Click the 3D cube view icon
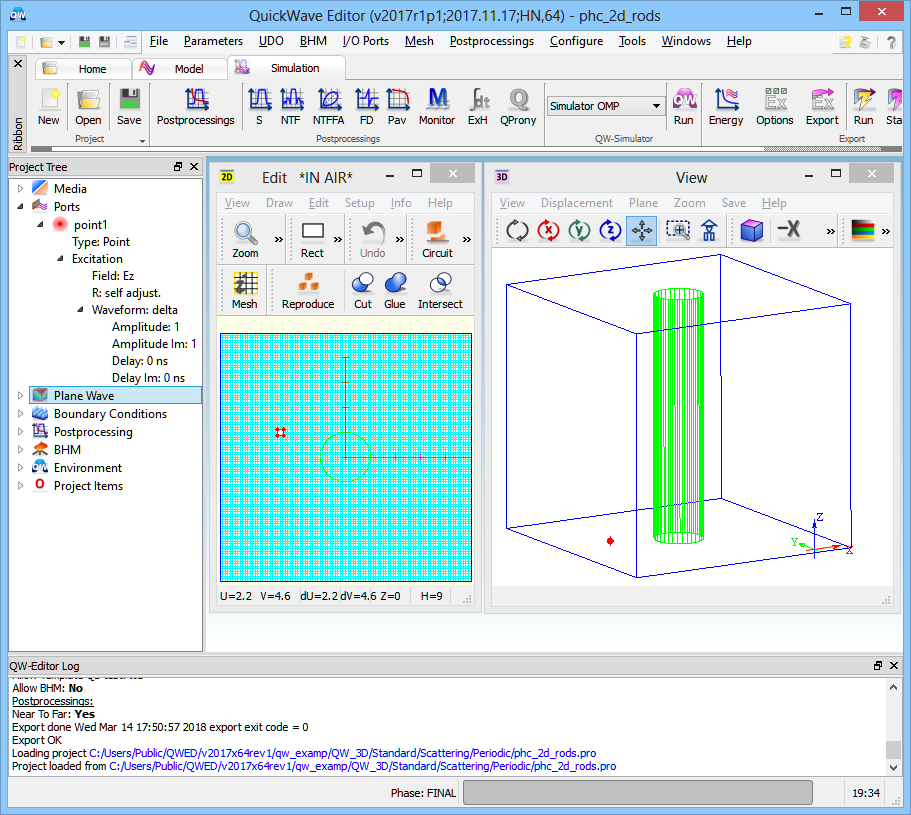This screenshot has height=815, width=911. (751, 230)
